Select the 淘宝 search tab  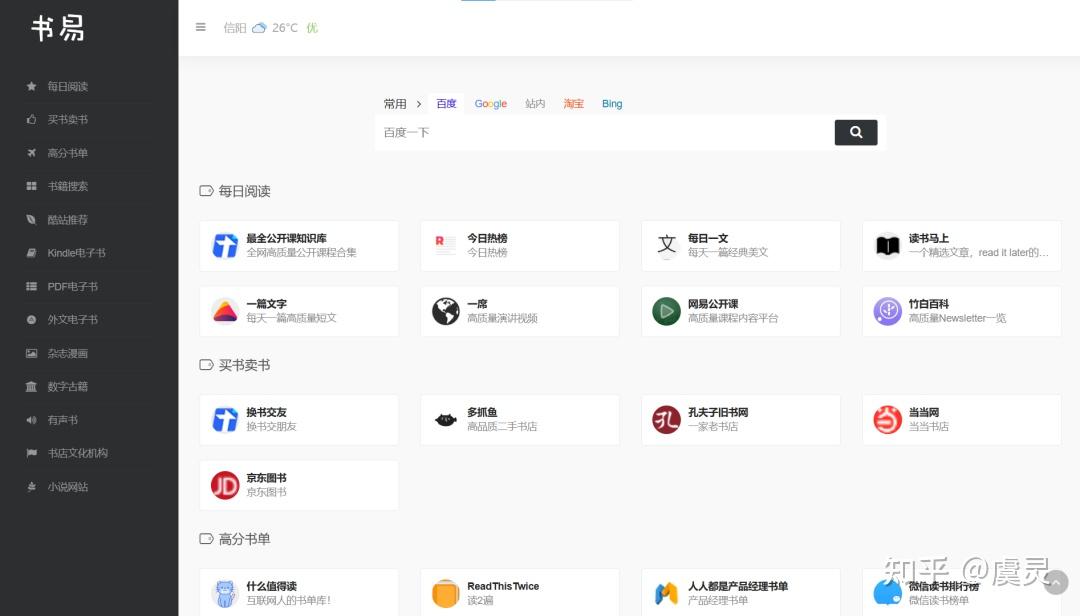573,104
